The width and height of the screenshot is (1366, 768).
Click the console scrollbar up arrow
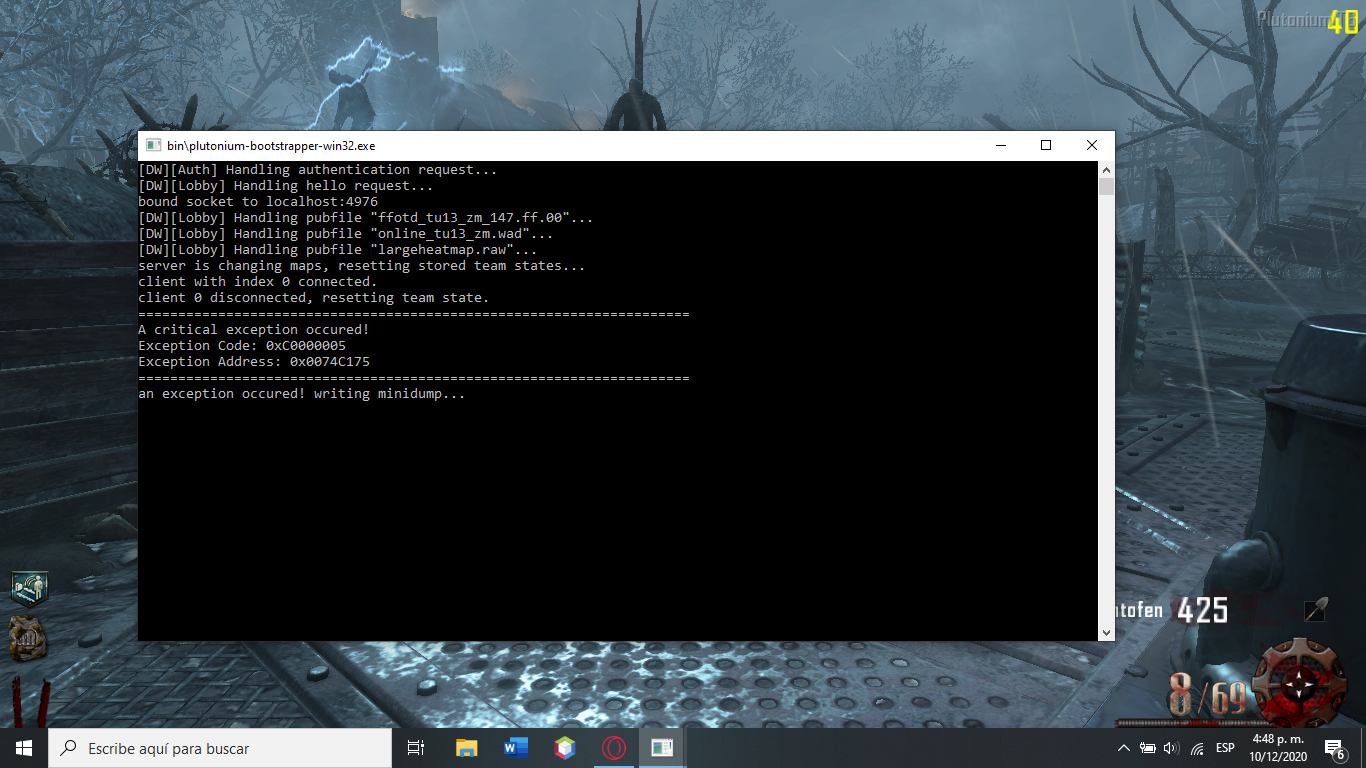1106,170
